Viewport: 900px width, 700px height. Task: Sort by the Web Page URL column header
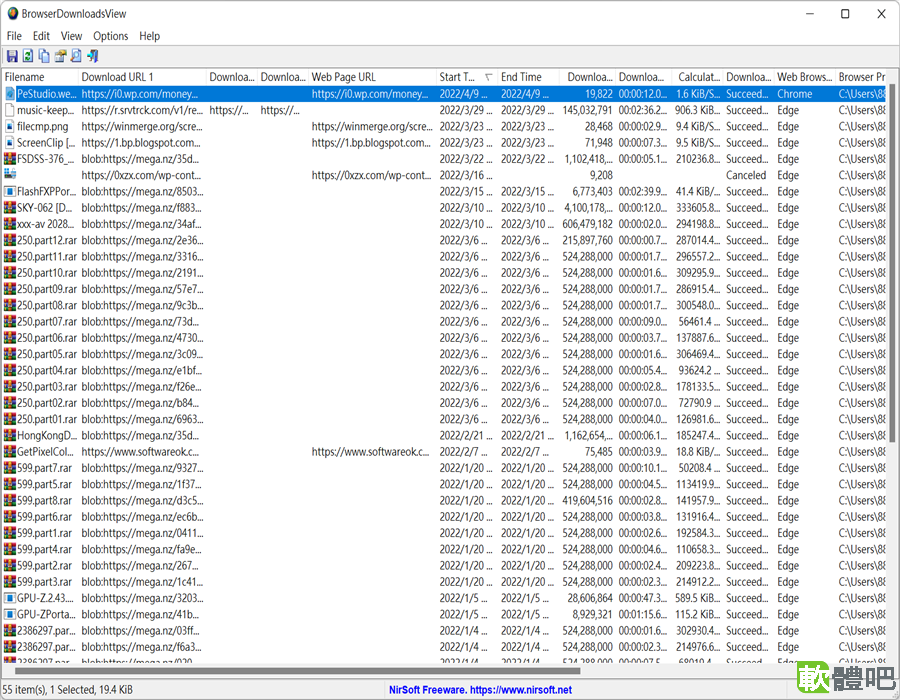click(373, 77)
